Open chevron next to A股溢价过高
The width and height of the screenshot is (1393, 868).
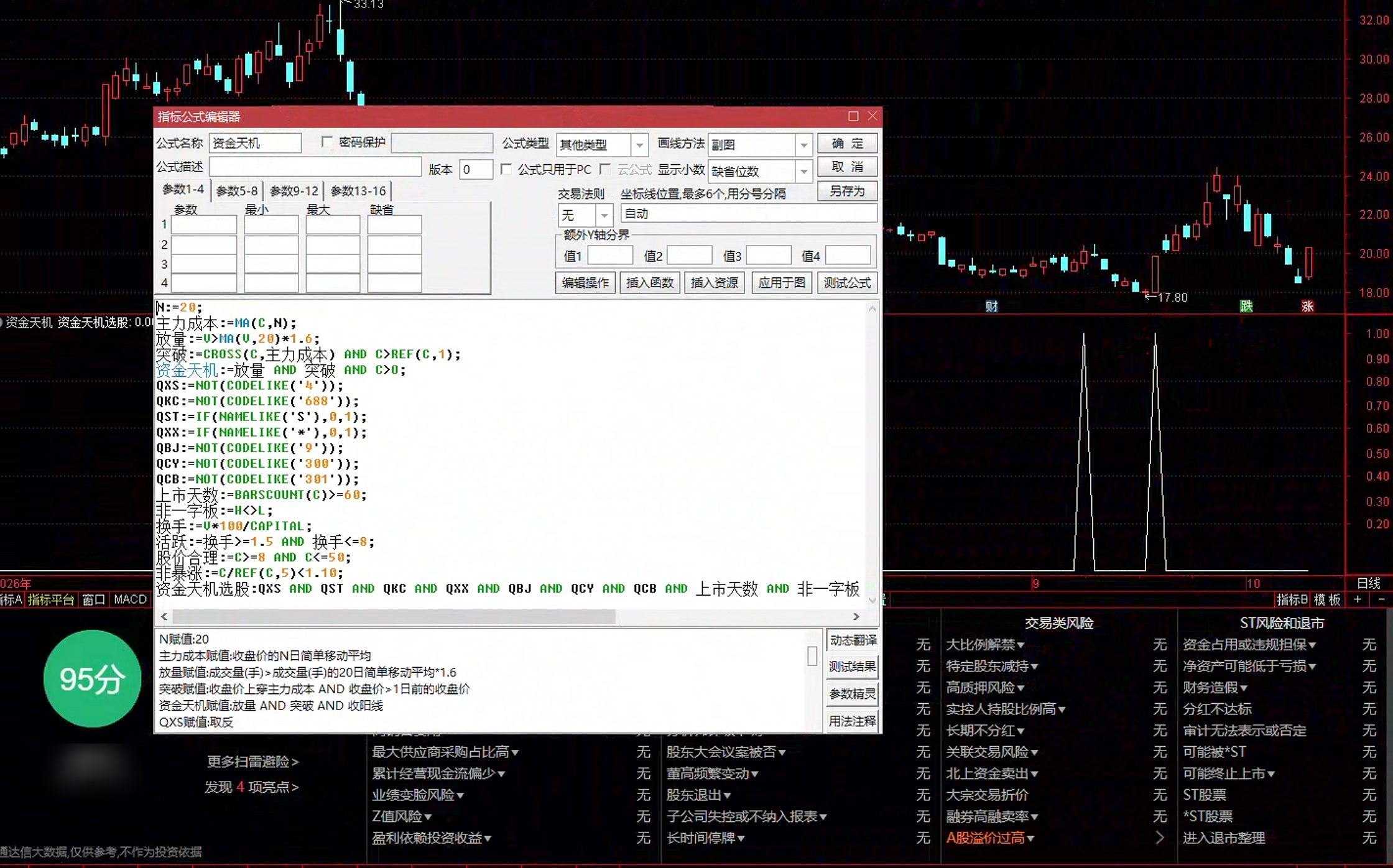[1160, 838]
